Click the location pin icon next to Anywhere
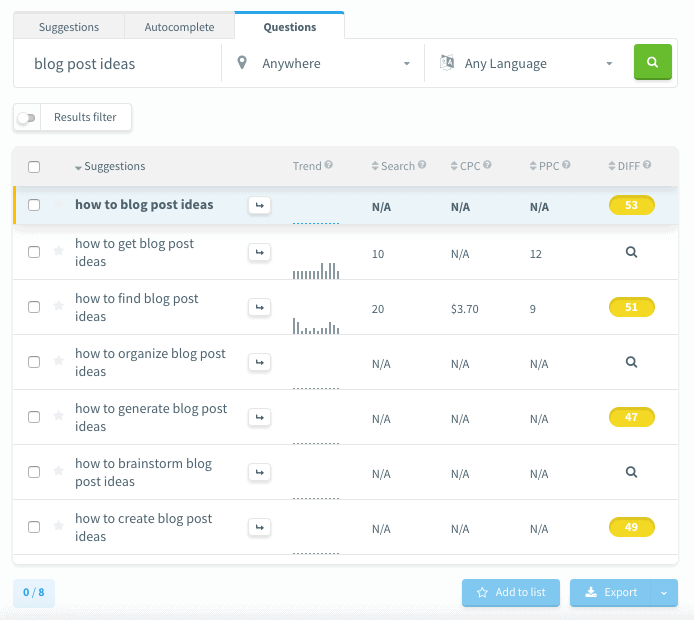This screenshot has width=694, height=620. (x=242, y=63)
